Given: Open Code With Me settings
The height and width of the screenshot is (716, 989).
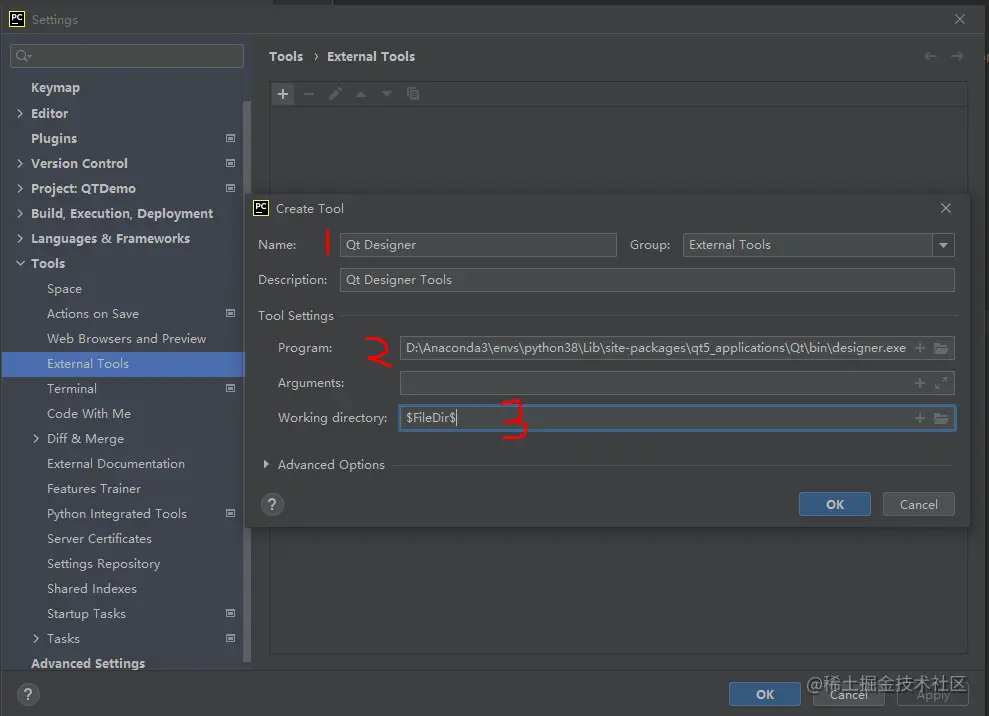Looking at the screenshot, I should click(x=89, y=414).
